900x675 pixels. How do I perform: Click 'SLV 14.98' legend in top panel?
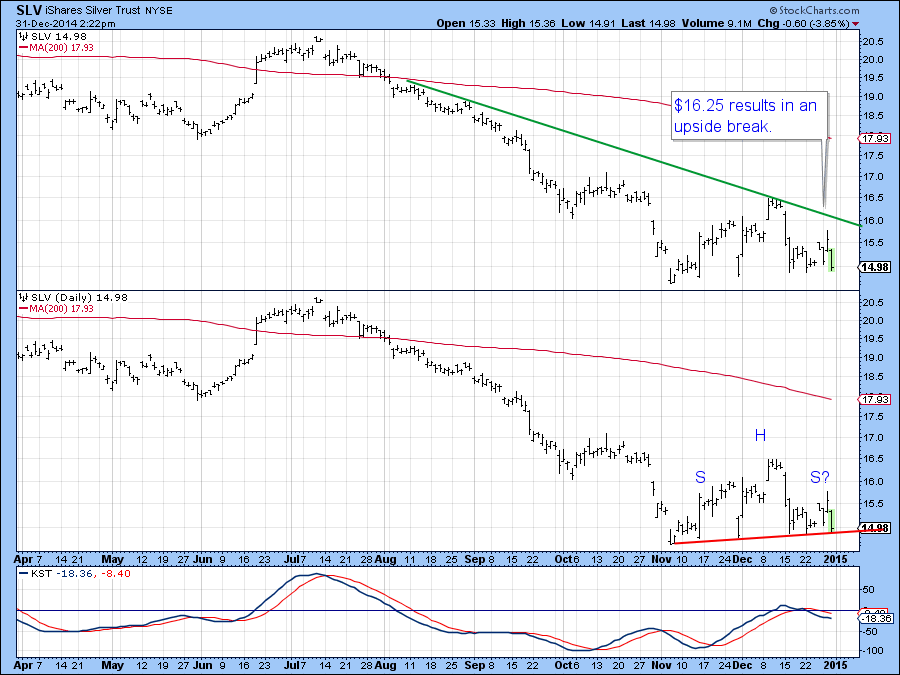(x=59, y=36)
